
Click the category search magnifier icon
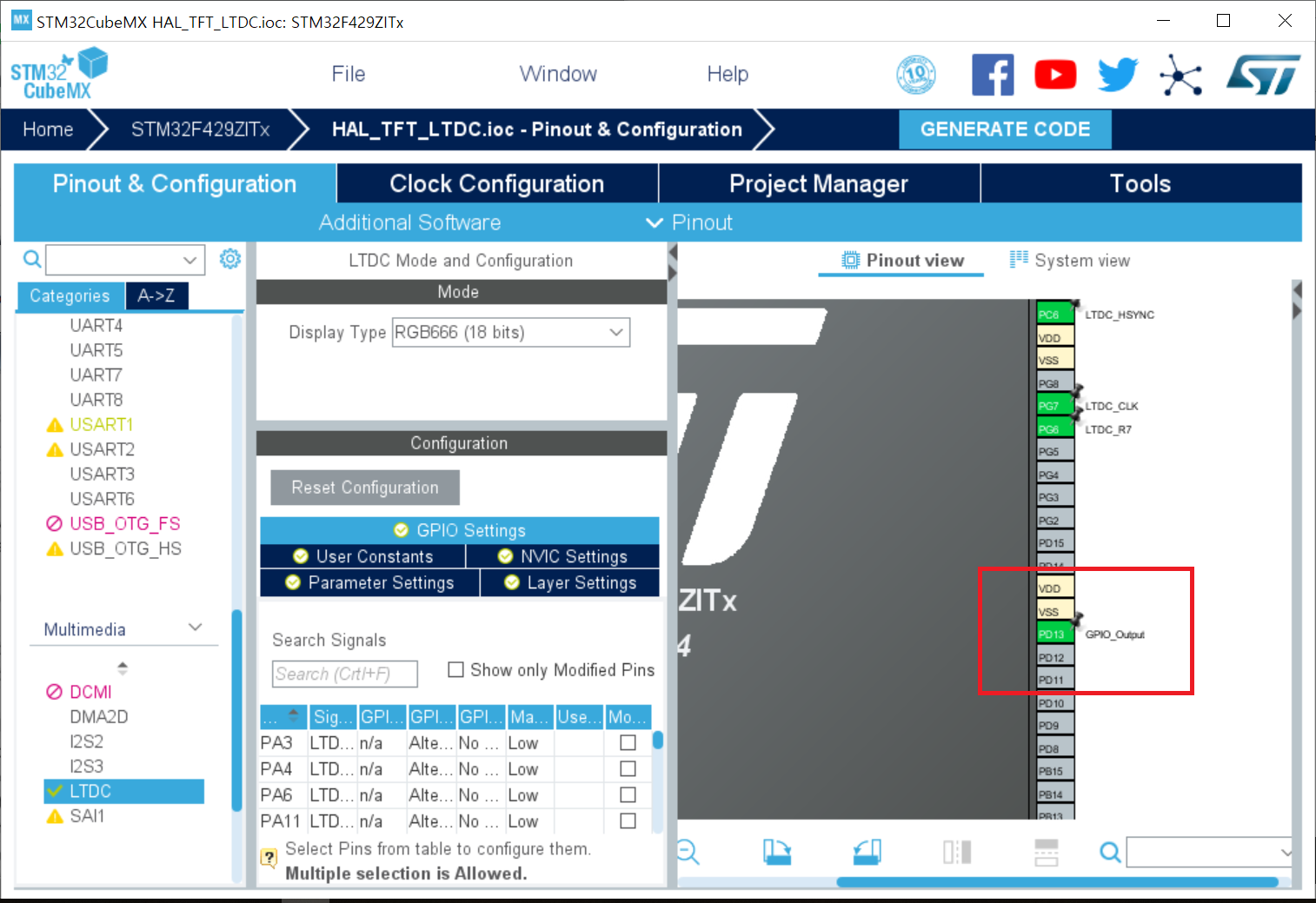32,259
